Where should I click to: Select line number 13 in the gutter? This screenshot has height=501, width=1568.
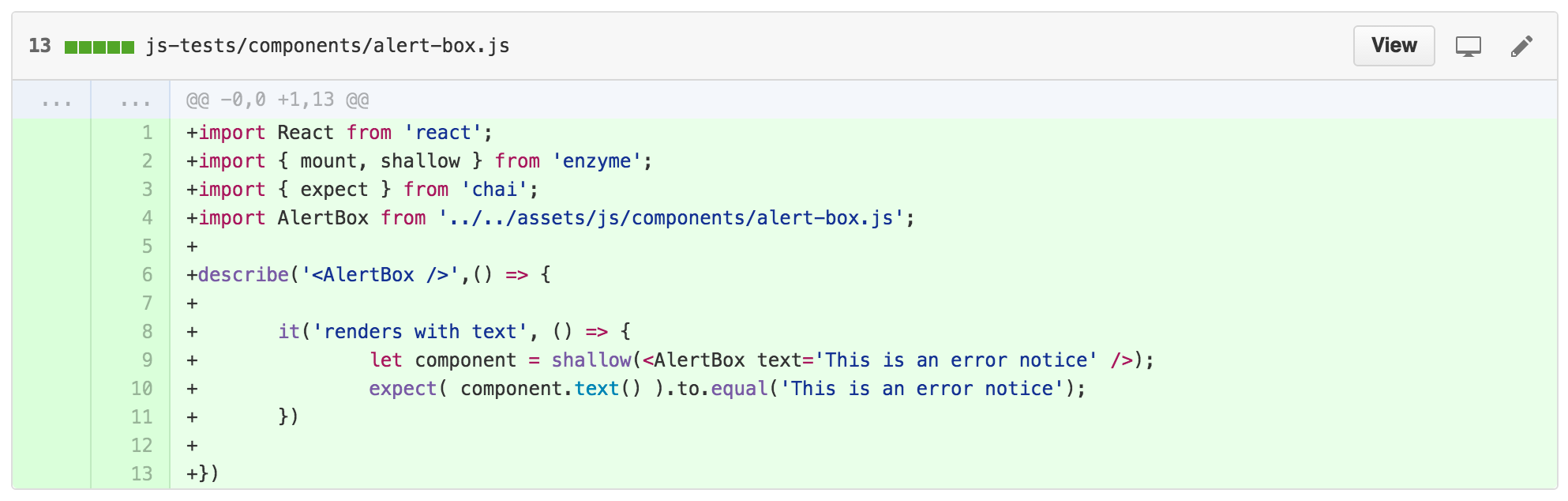(141, 474)
